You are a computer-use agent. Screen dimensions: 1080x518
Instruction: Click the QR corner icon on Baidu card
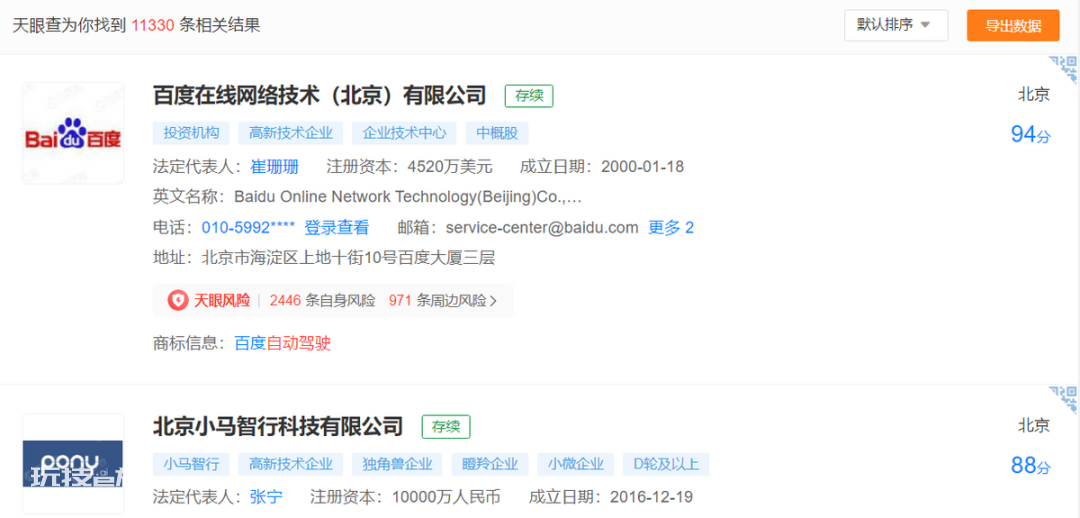click(x=1063, y=70)
